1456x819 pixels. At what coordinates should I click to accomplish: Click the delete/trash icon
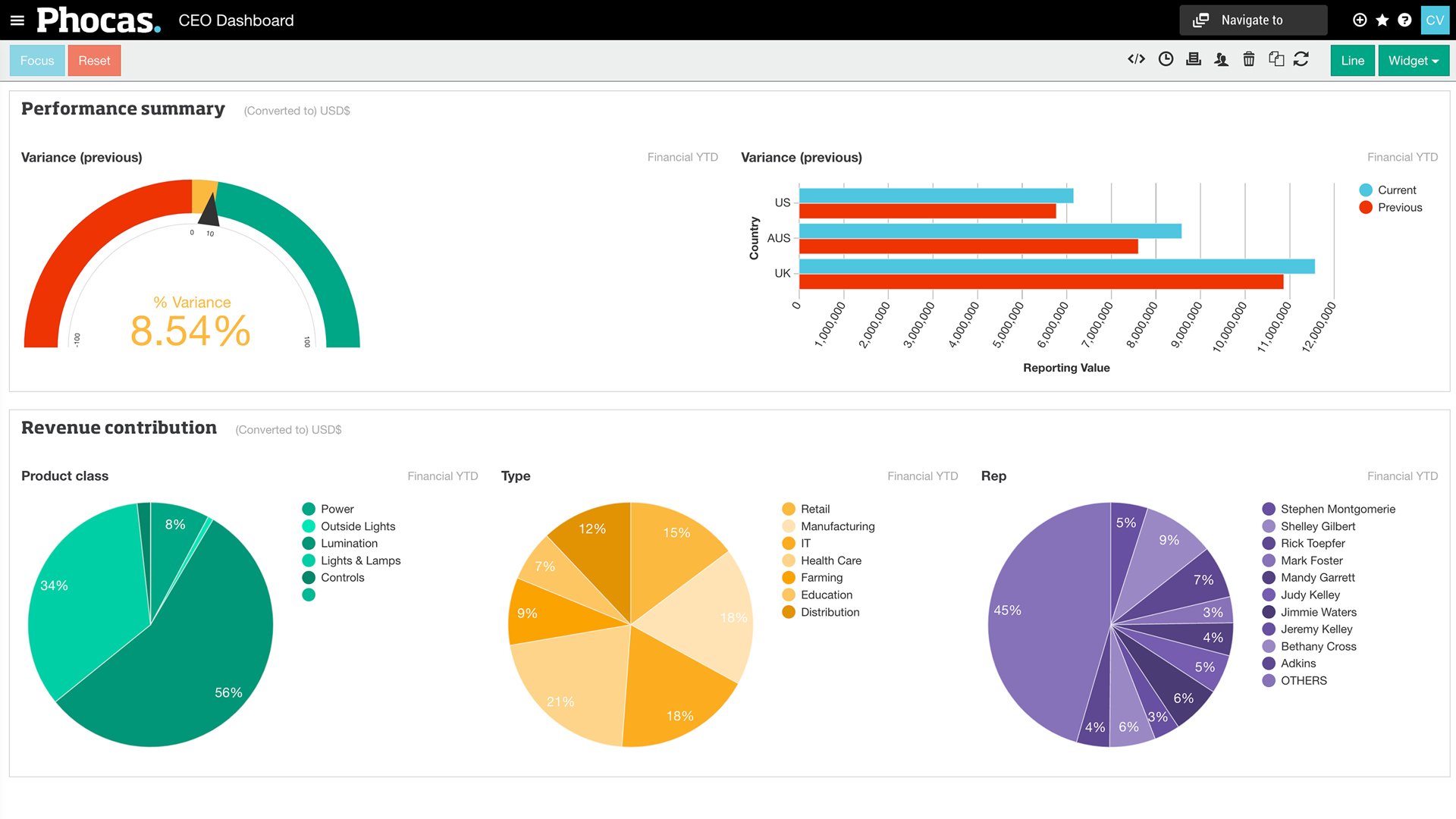(1248, 60)
